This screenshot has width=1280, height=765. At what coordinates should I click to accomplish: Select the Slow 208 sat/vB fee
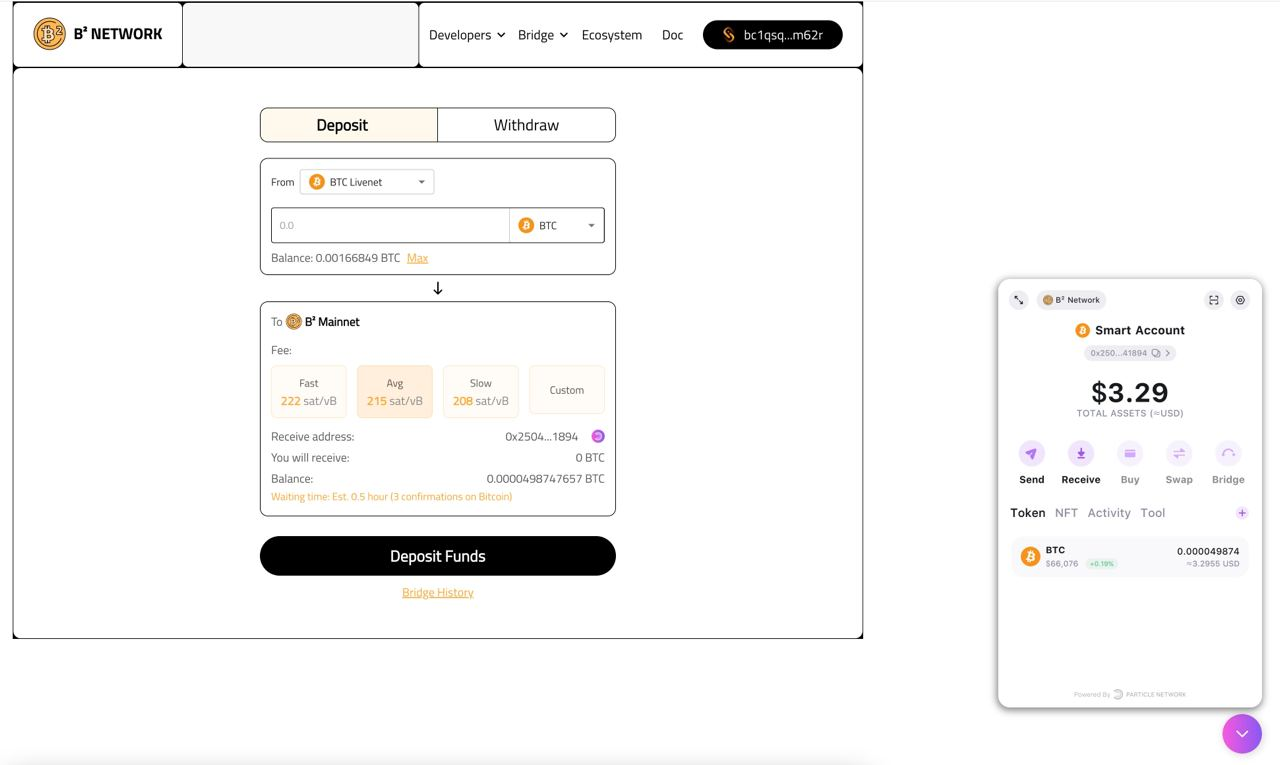[x=481, y=391]
